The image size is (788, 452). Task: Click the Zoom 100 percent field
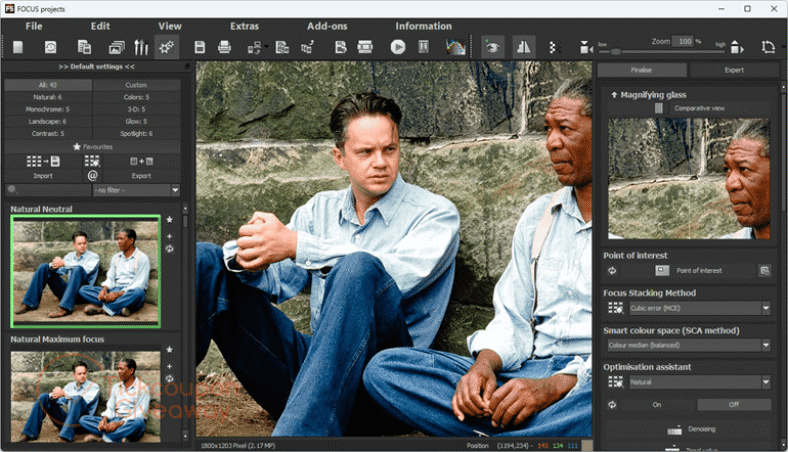tap(684, 41)
